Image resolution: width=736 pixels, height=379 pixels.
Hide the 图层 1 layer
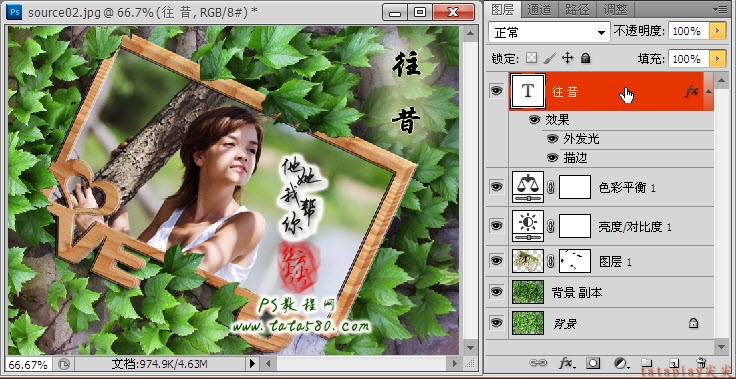496,262
